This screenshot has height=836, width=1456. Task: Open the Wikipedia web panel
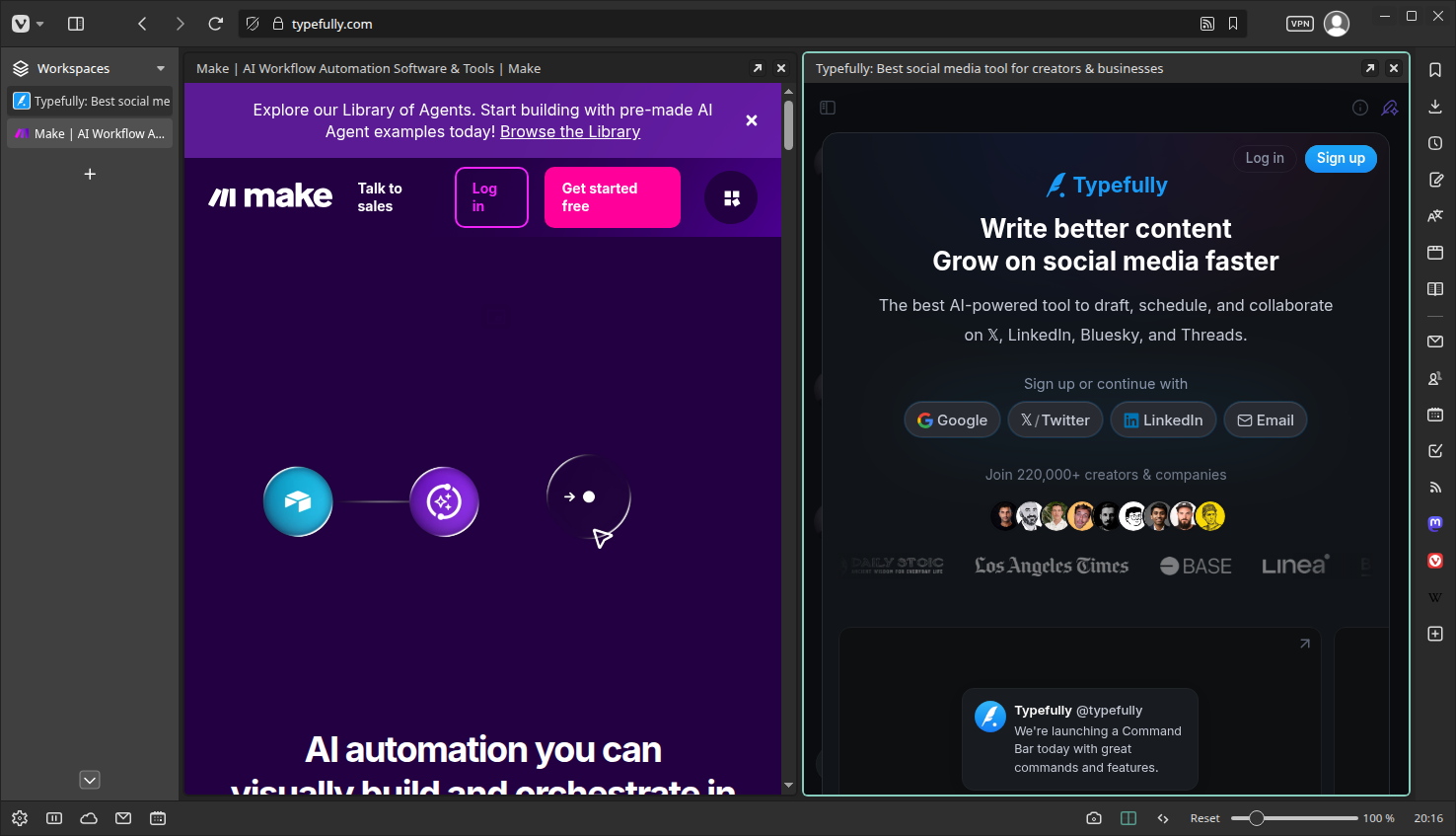click(1435, 596)
